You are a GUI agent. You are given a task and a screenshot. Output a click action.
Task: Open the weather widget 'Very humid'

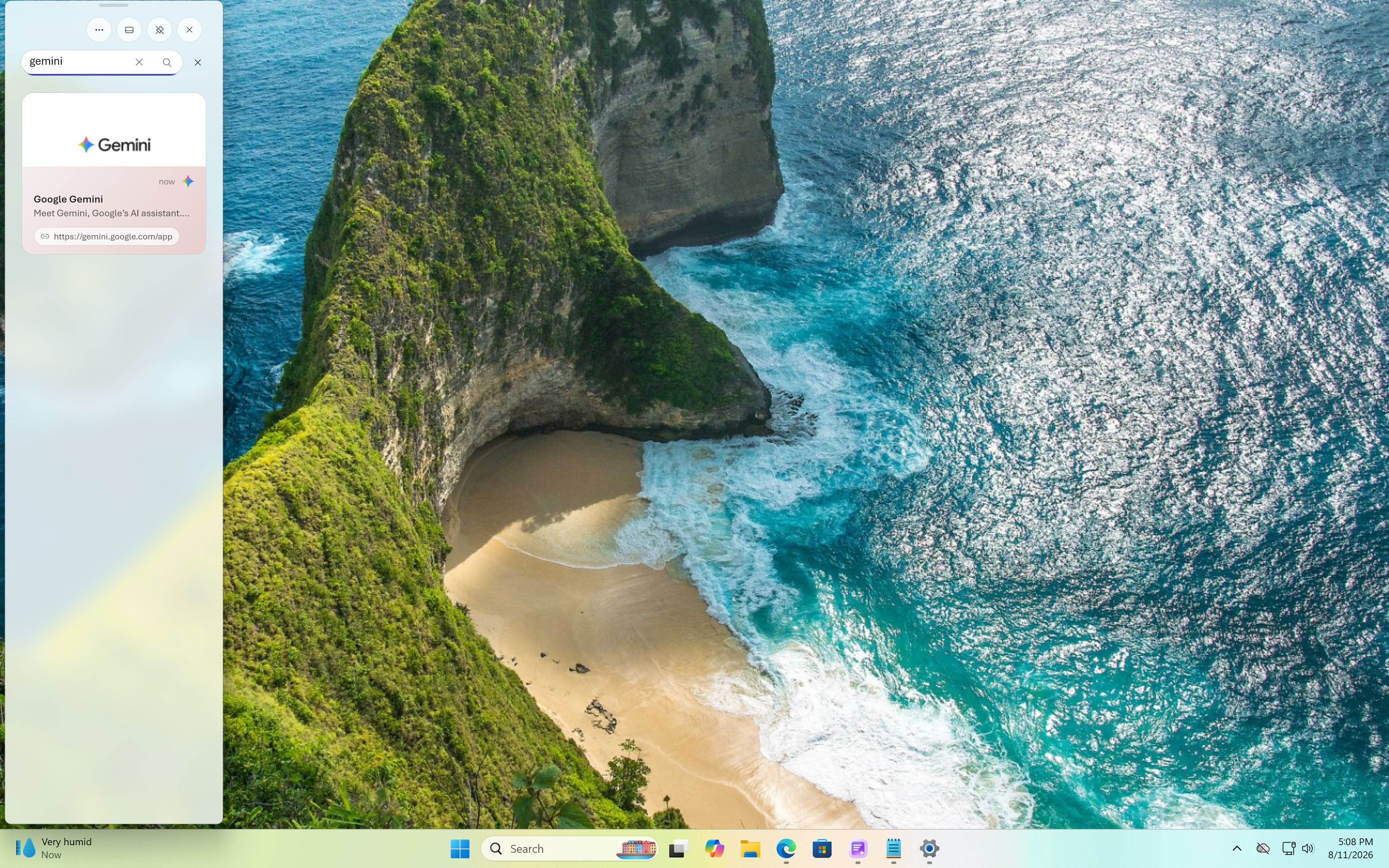coord(54,848)
